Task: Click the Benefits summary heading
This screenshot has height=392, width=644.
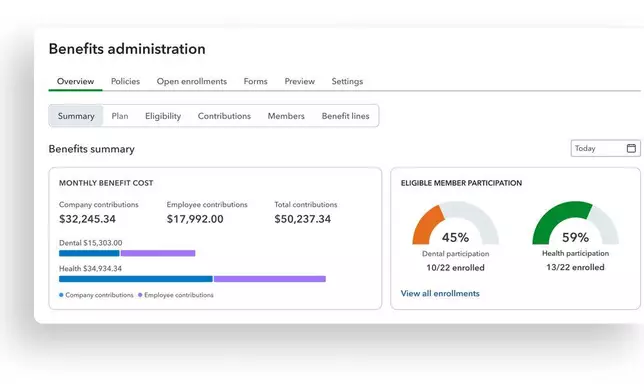Action: tap(92, 149)
